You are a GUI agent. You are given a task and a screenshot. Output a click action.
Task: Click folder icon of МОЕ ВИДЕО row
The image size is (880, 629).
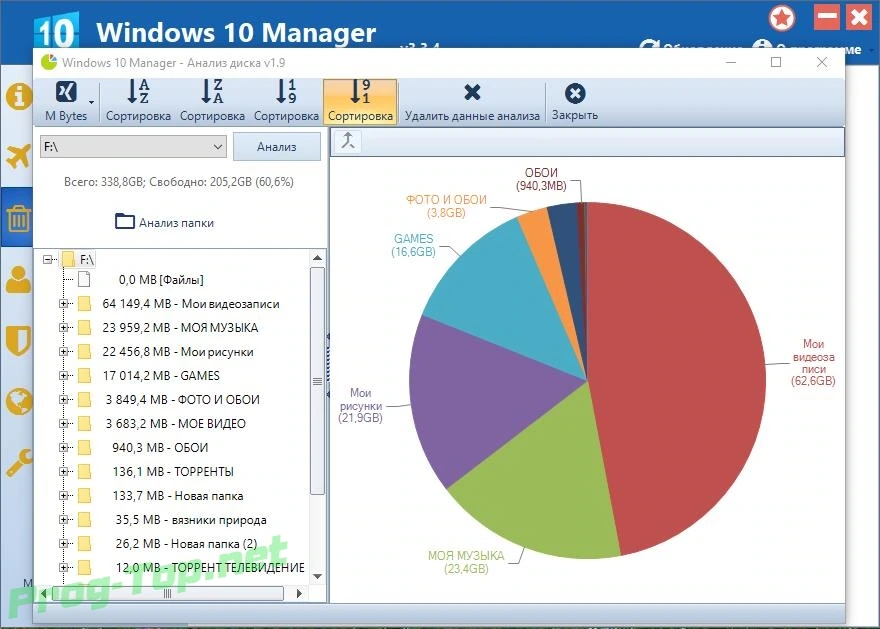click(84, 424)
